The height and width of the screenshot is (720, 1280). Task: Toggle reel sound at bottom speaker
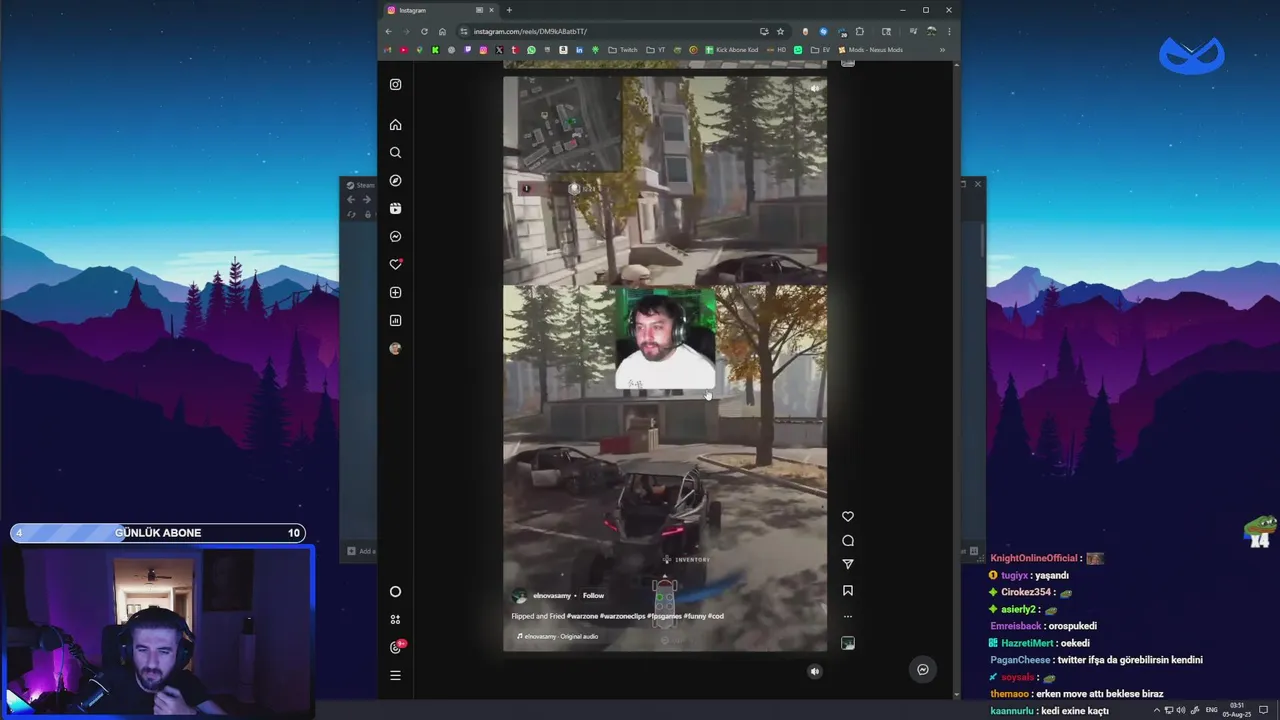(x=814, y=672)
